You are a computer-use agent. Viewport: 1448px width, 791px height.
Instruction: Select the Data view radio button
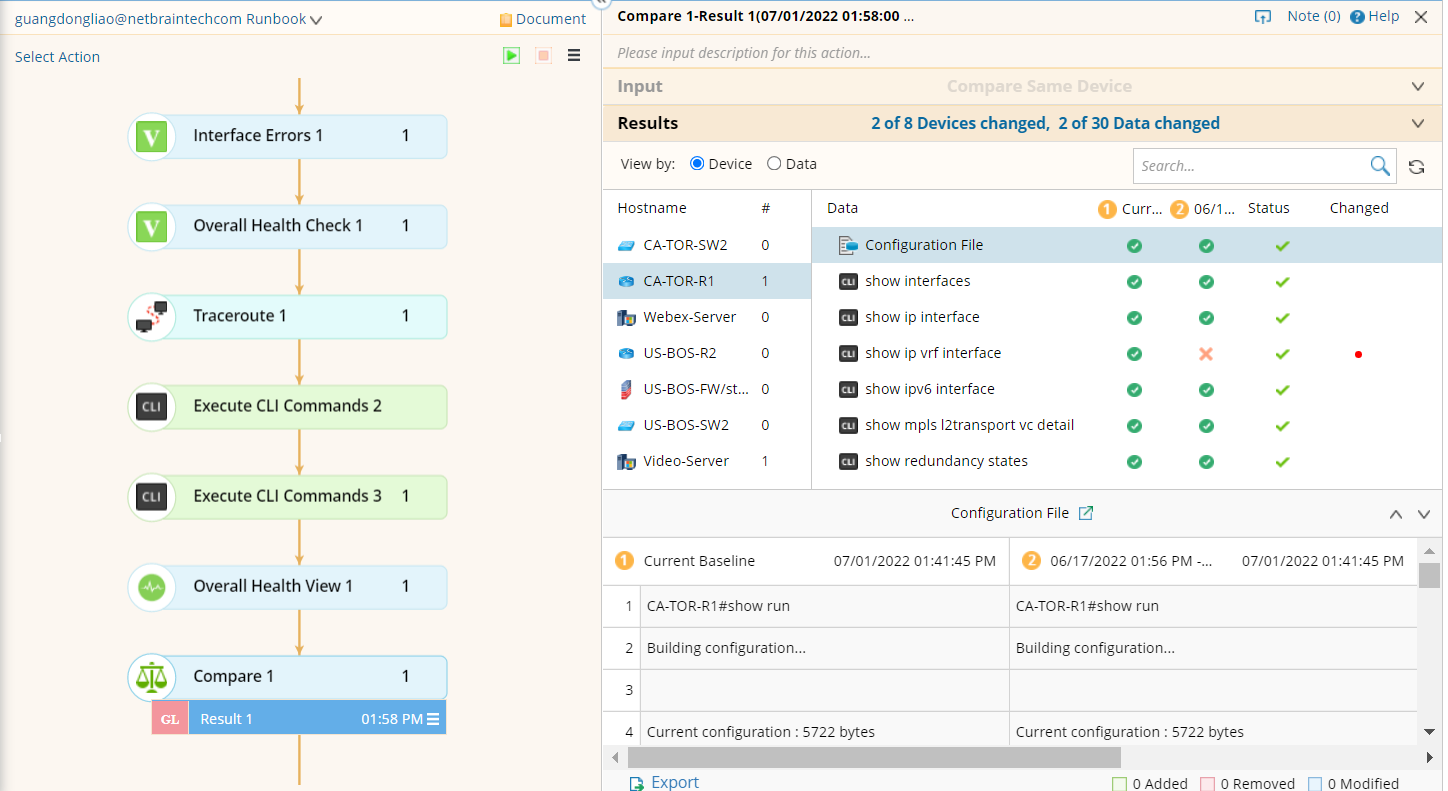point(774,164)
